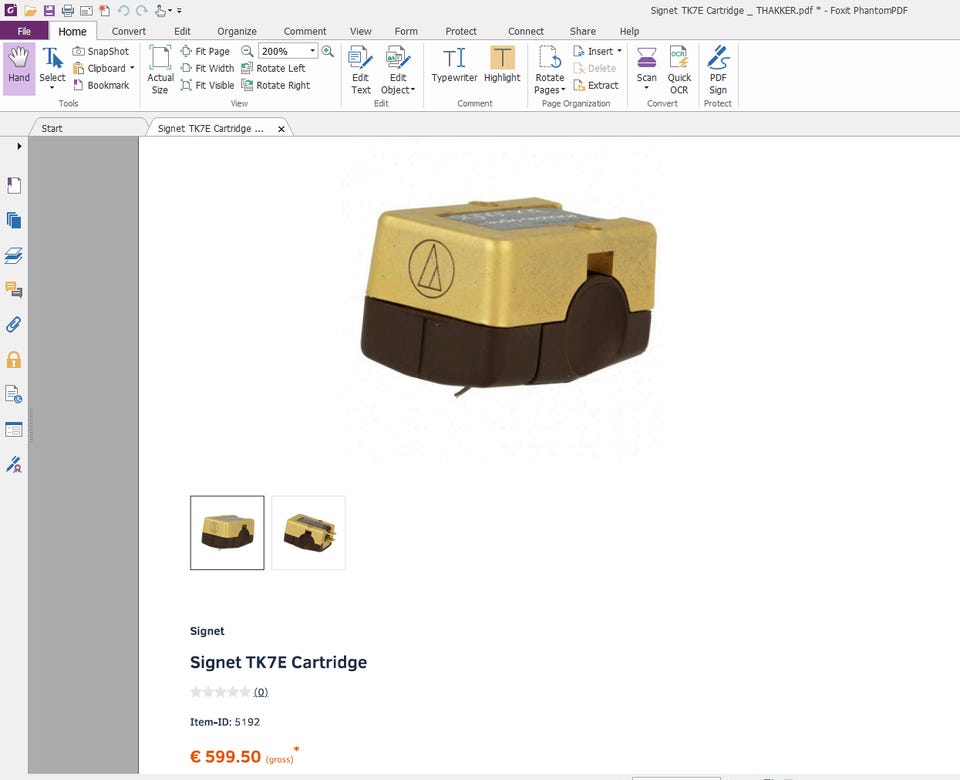This screenshot has height=780, width=960.
Task: Open the security lock panel
Action: [x=14, y=359]
